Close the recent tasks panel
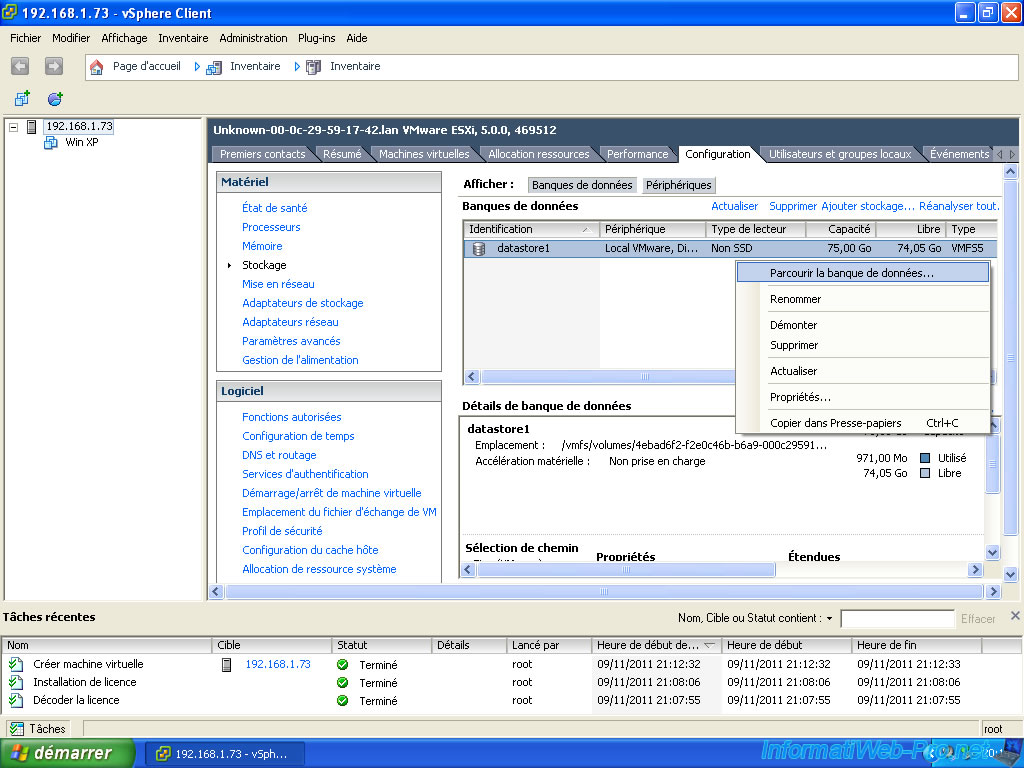This screenshot has width=1024, height=768. [1015, 616]
